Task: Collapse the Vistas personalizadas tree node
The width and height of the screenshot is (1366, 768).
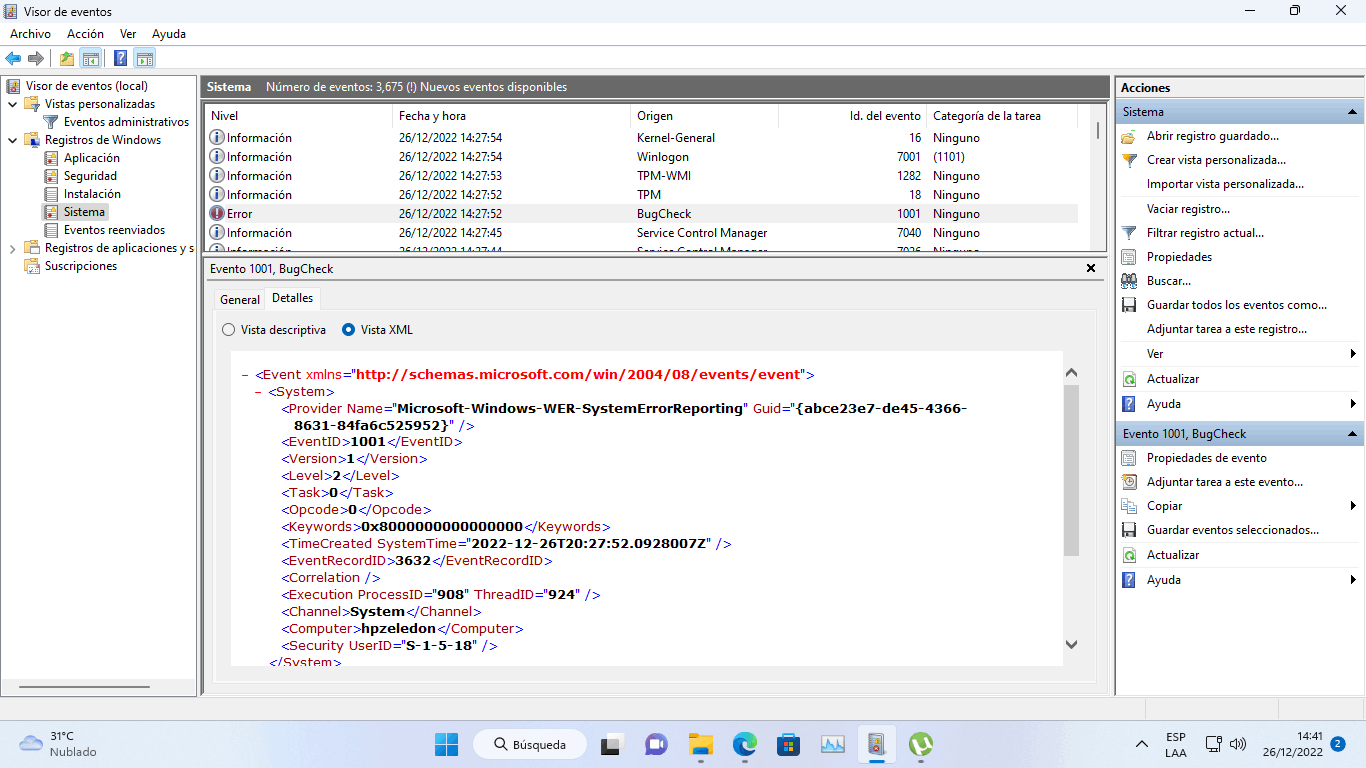Action: [x=12, y=104]
